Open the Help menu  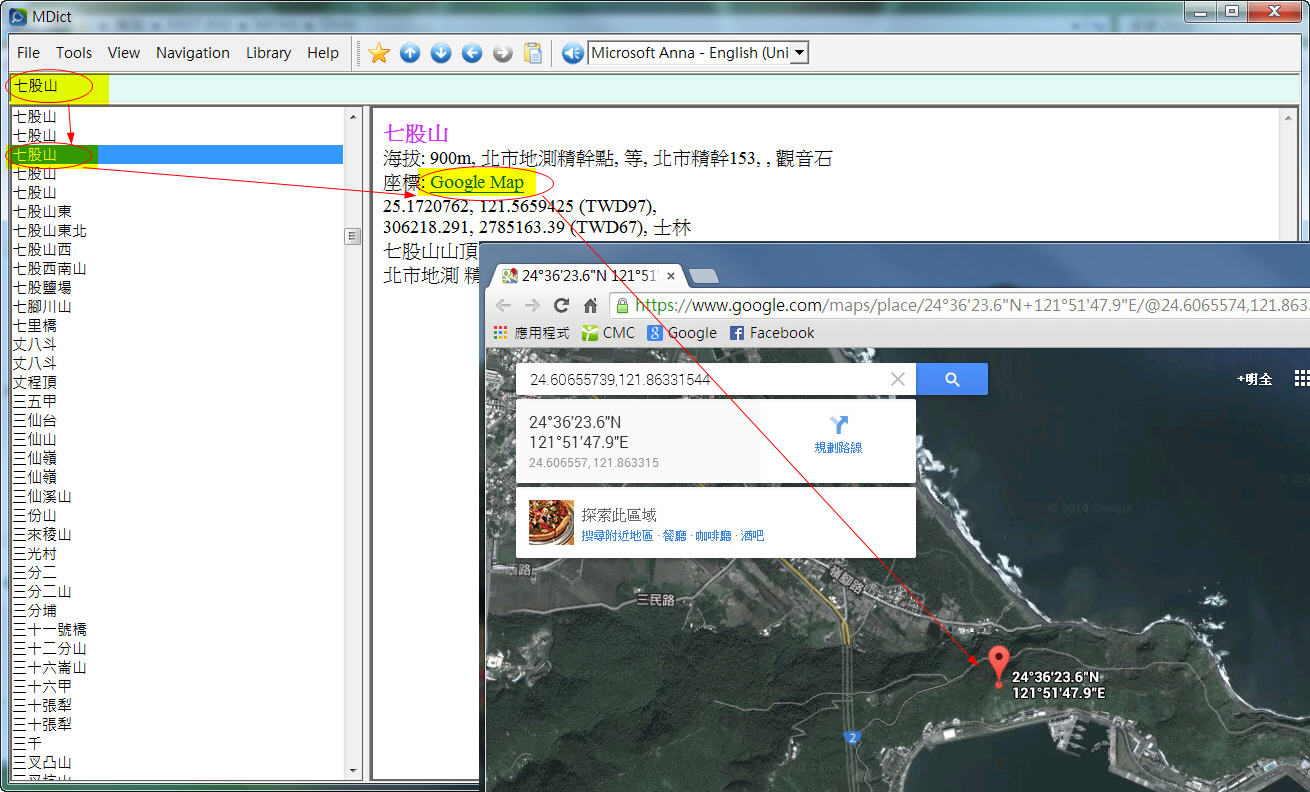323,53
